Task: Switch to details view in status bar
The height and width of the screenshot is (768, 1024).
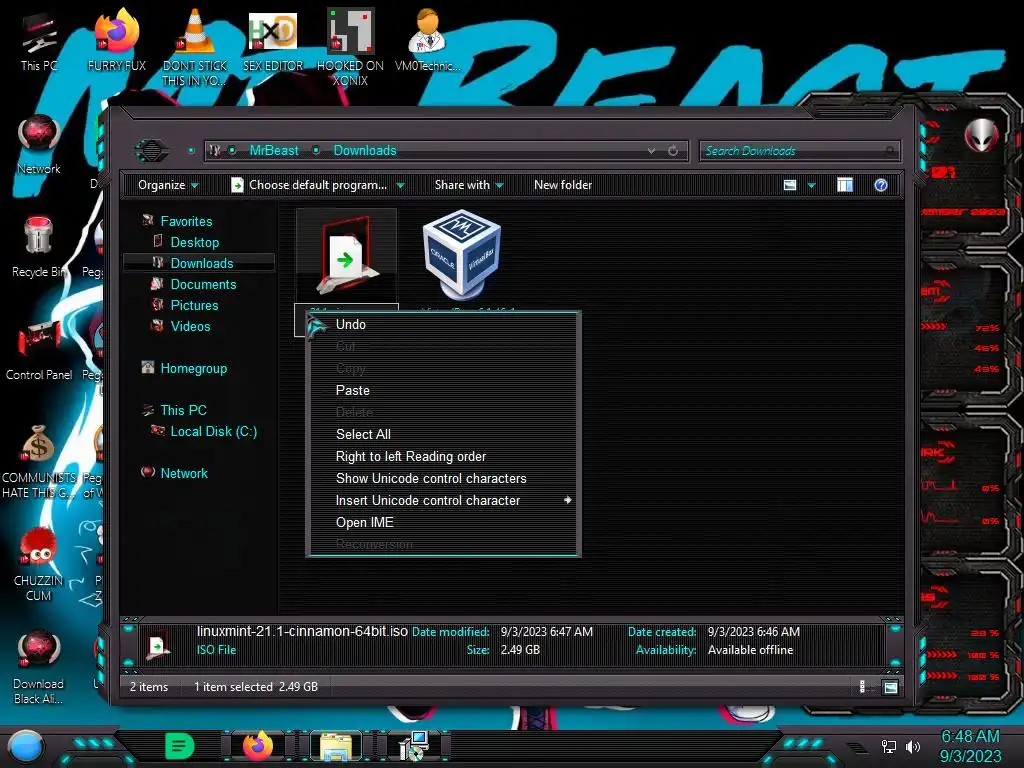Action: [x=862, y=687]
